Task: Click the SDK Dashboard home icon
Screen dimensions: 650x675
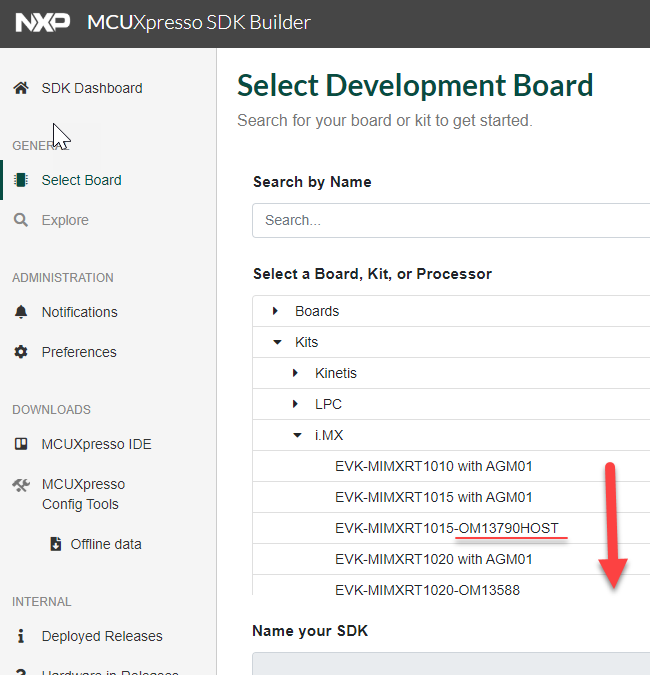Action: [x=21, y=88]
